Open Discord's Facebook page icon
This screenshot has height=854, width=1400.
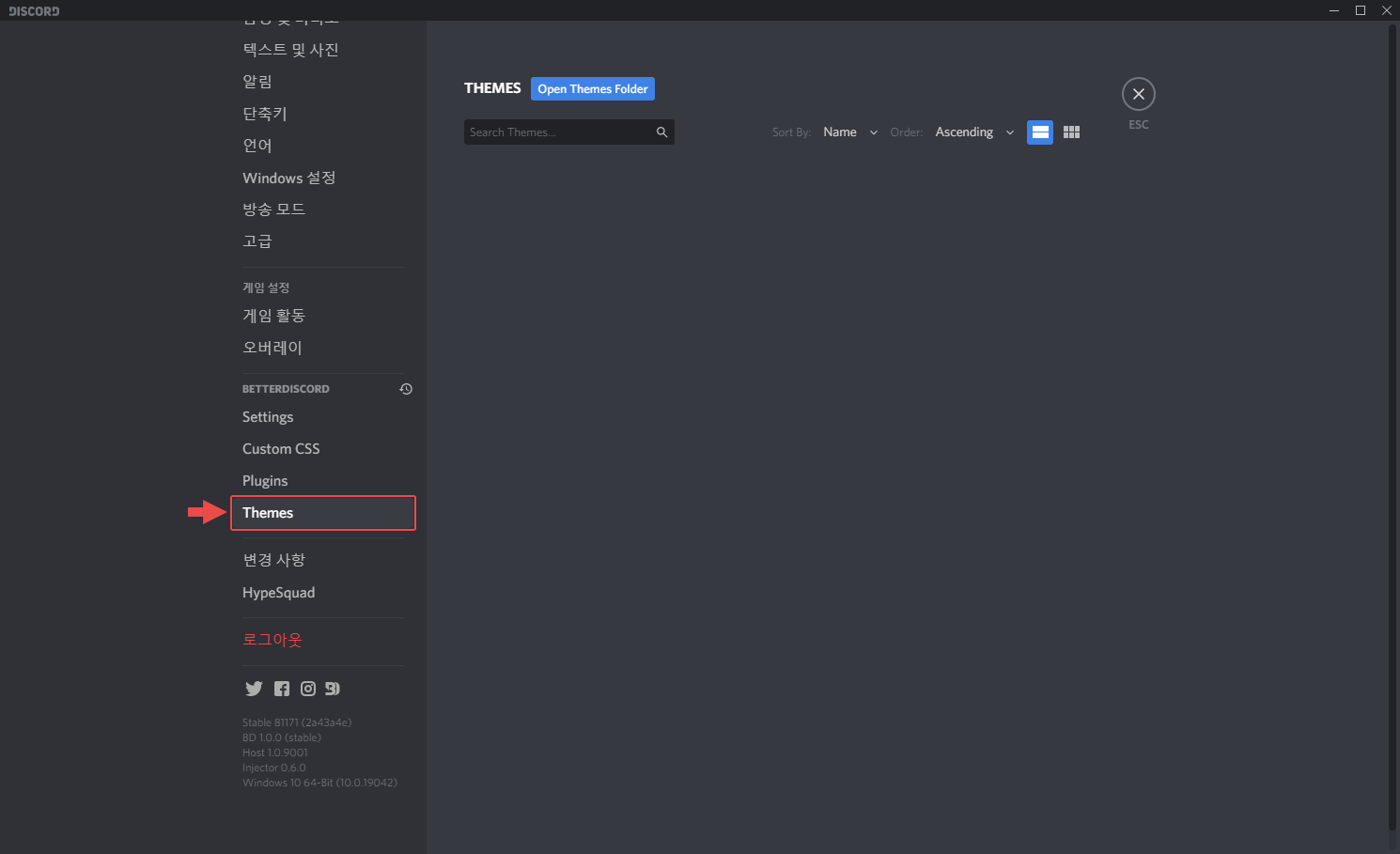[x=282, y=689]
